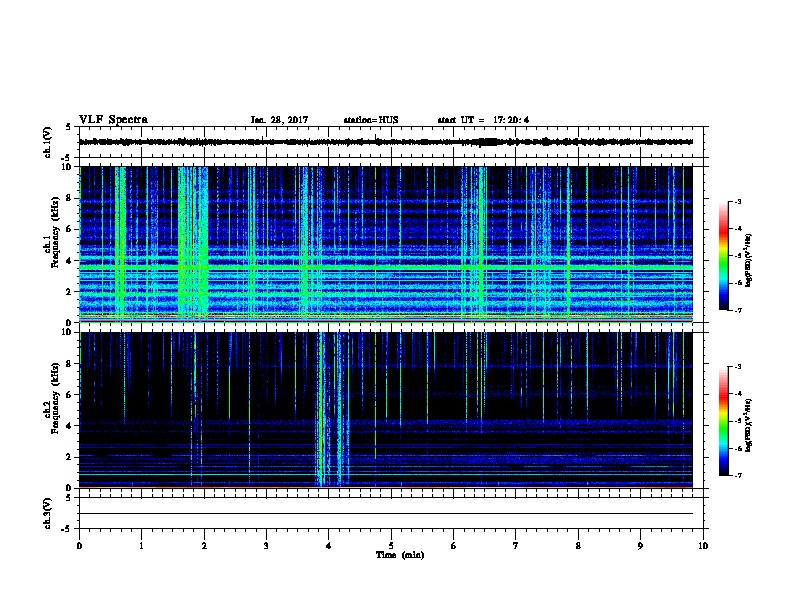Click the ch.2 spectrogram burst near 4 min
This screenshot has height=612, width=792.
tap(332, 410)
